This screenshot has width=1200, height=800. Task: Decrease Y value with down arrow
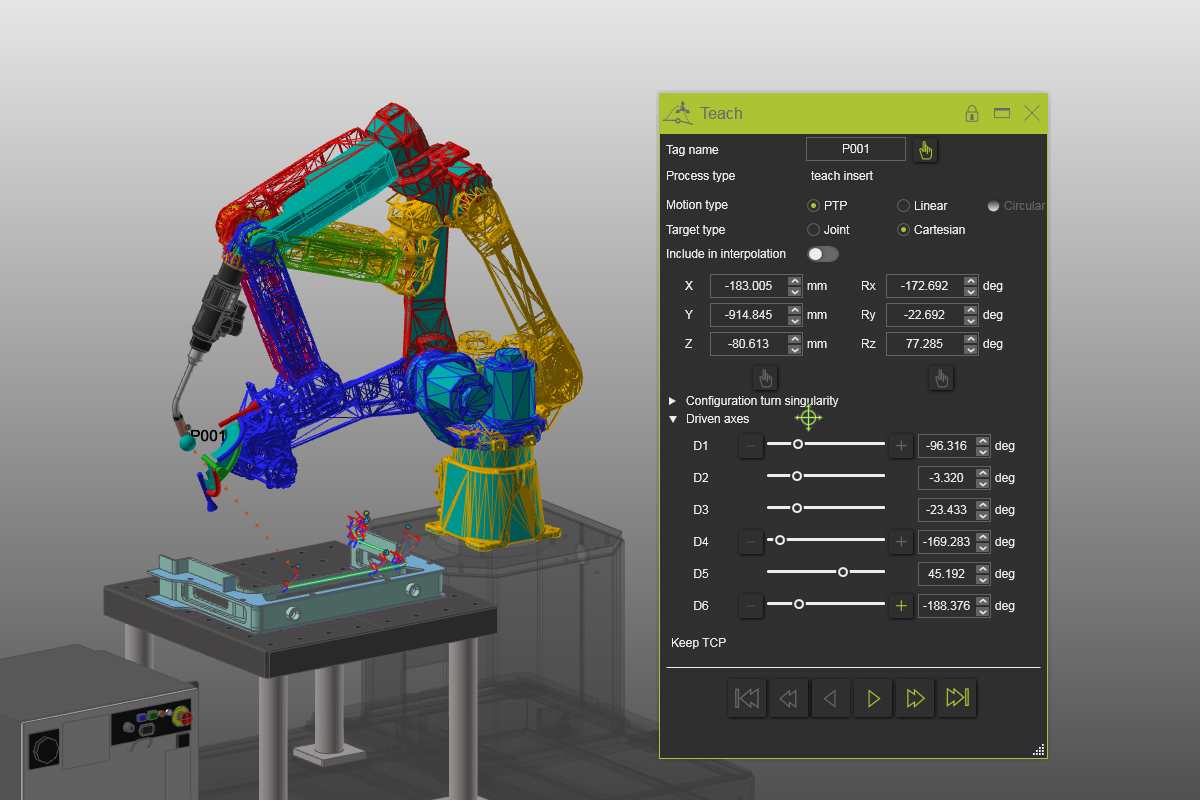click(x=795, y=320)
